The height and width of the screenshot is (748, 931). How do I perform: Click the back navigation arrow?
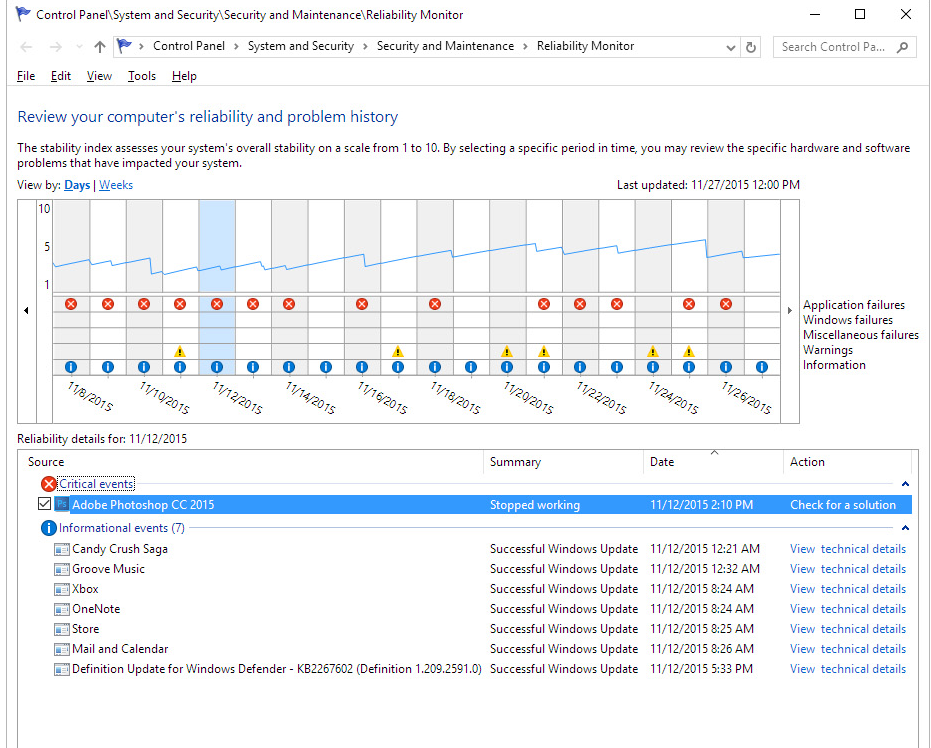tap(26, 46)
